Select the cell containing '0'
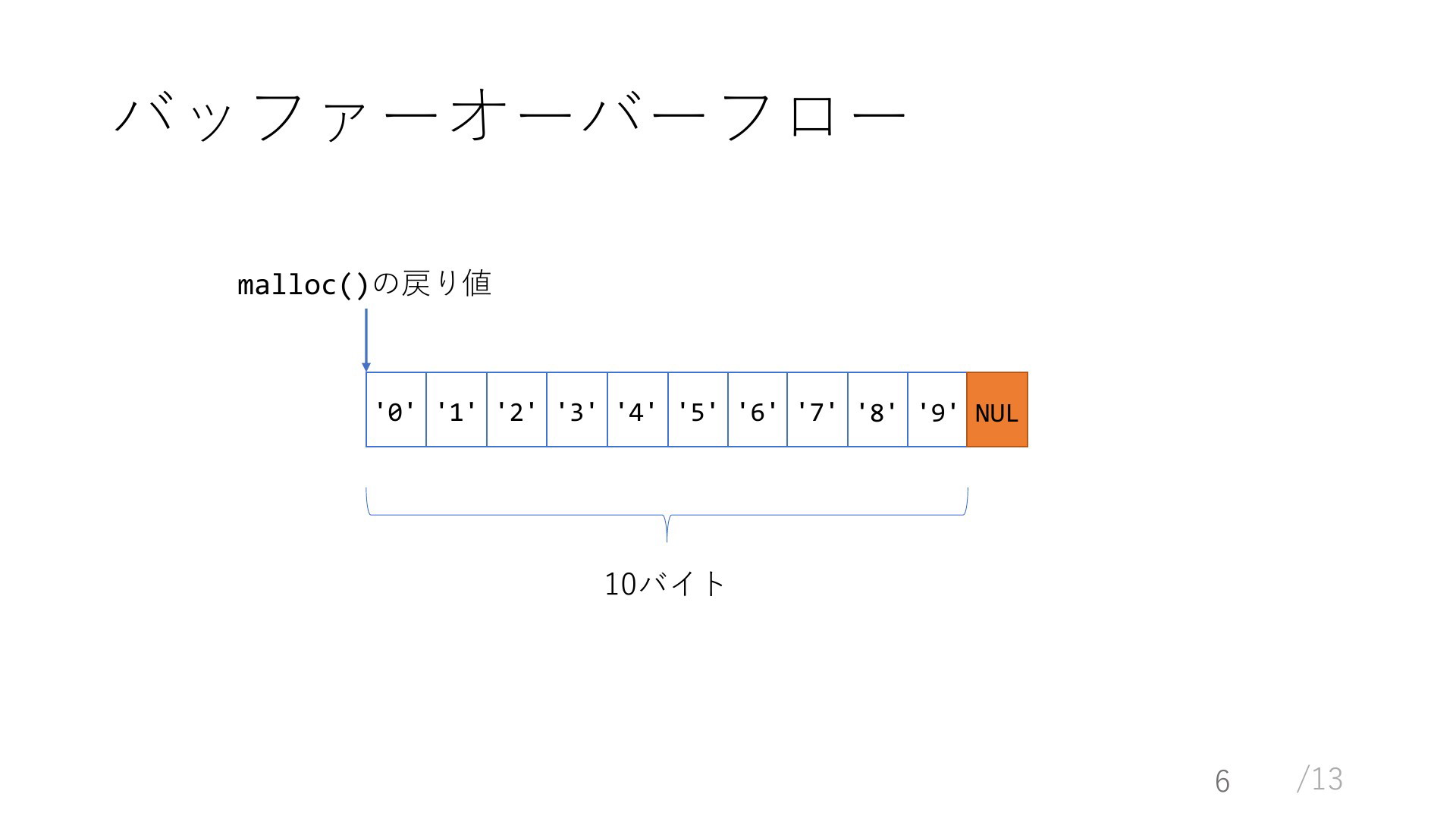Viewport: 1456px width, 819px height. click(x=396, y=409)
